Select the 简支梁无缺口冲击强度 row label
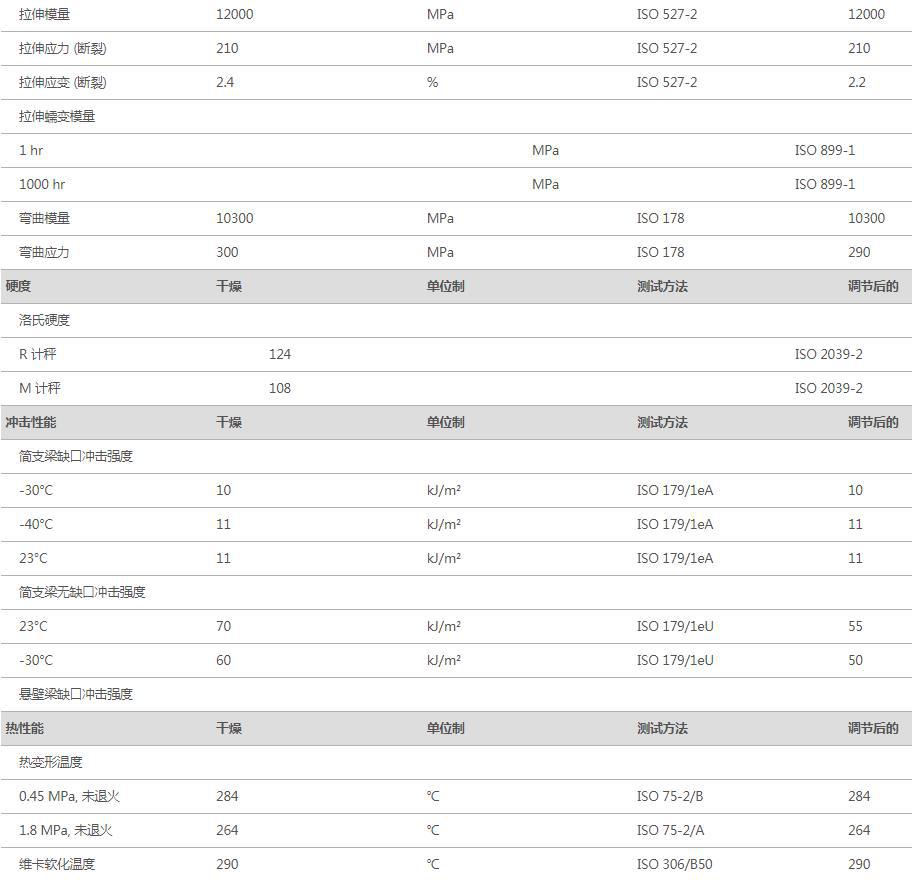The height and width of the screenshot is (880, 912). [82, 592]
